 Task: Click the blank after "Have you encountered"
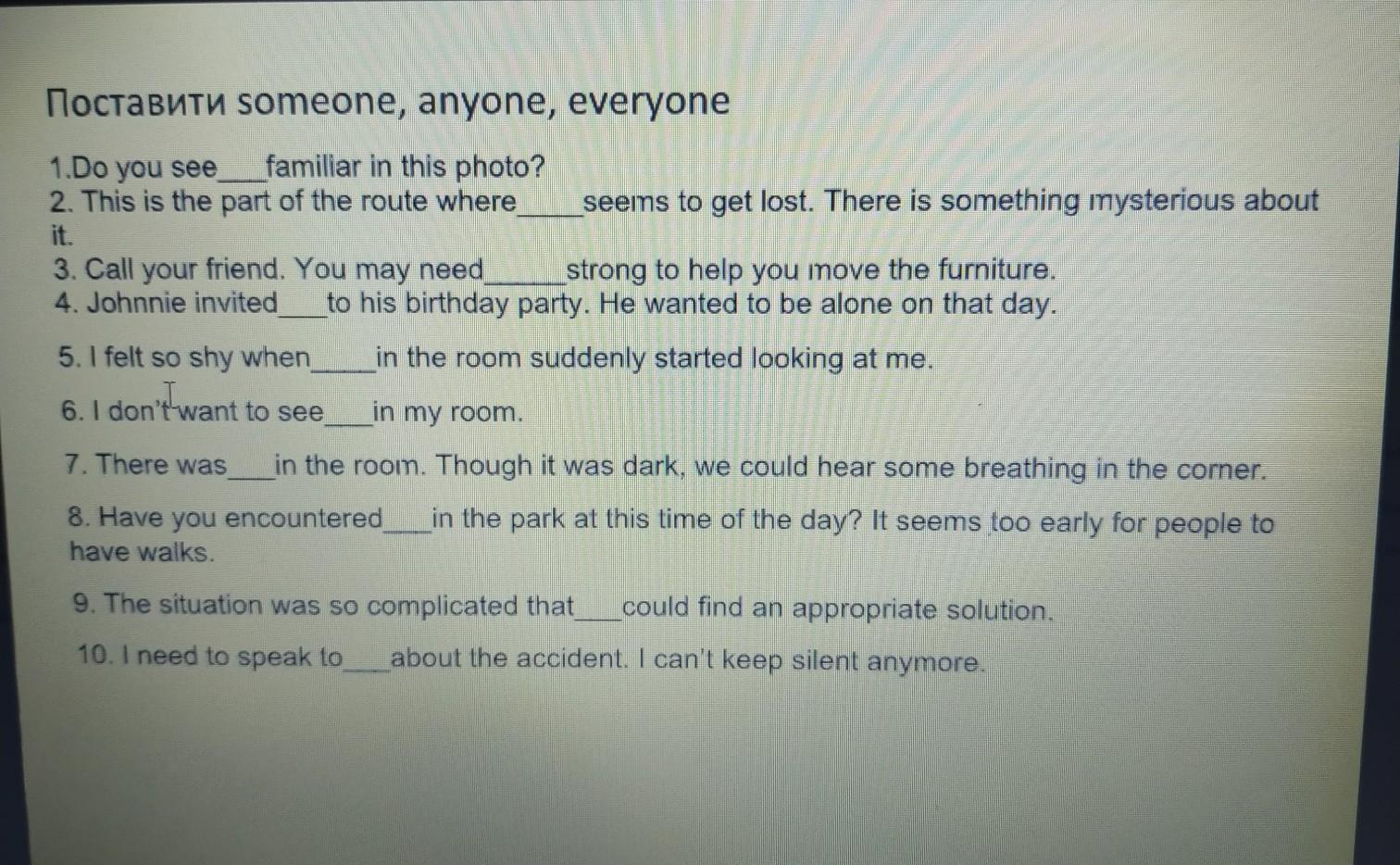(x=407, y=520)
